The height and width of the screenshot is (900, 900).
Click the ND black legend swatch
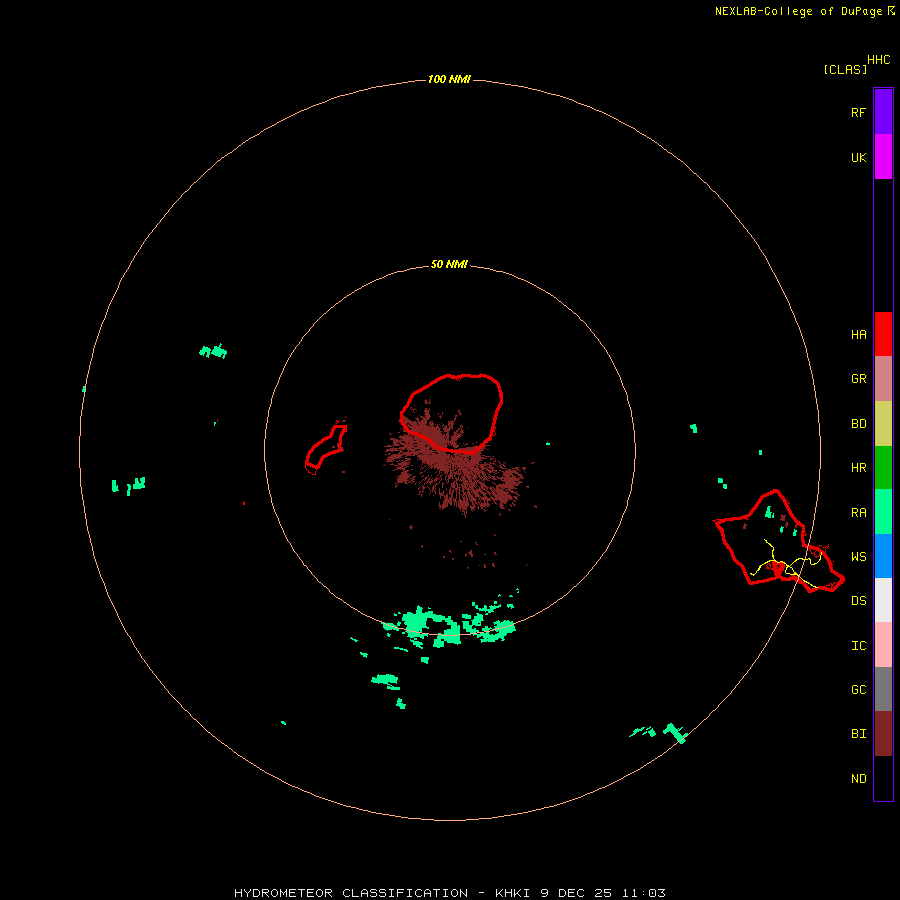tap(883, 778)
